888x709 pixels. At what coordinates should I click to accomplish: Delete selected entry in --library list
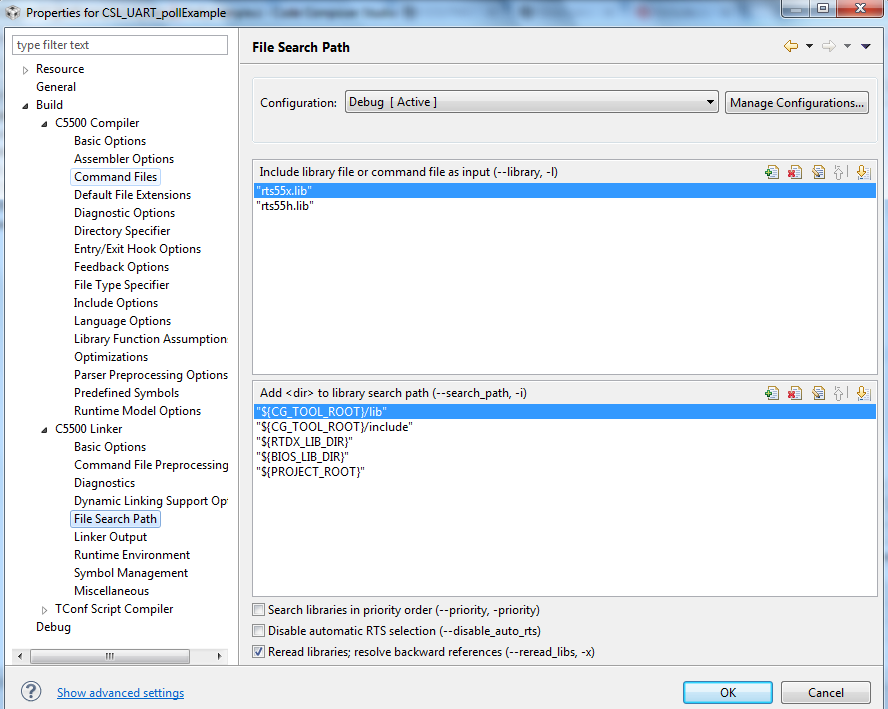click(x=795, y=172)
